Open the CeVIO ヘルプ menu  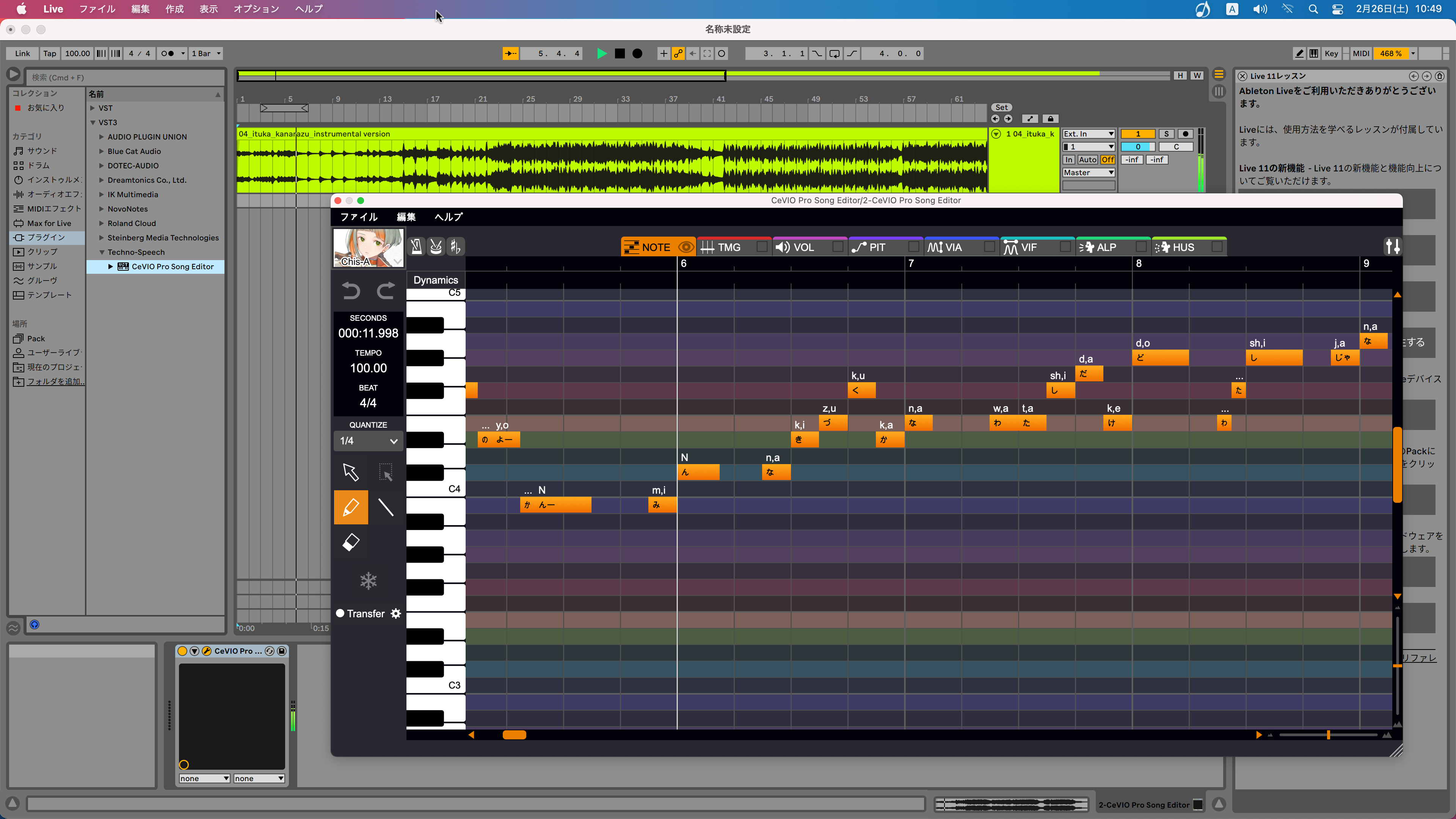click(448, 217)
